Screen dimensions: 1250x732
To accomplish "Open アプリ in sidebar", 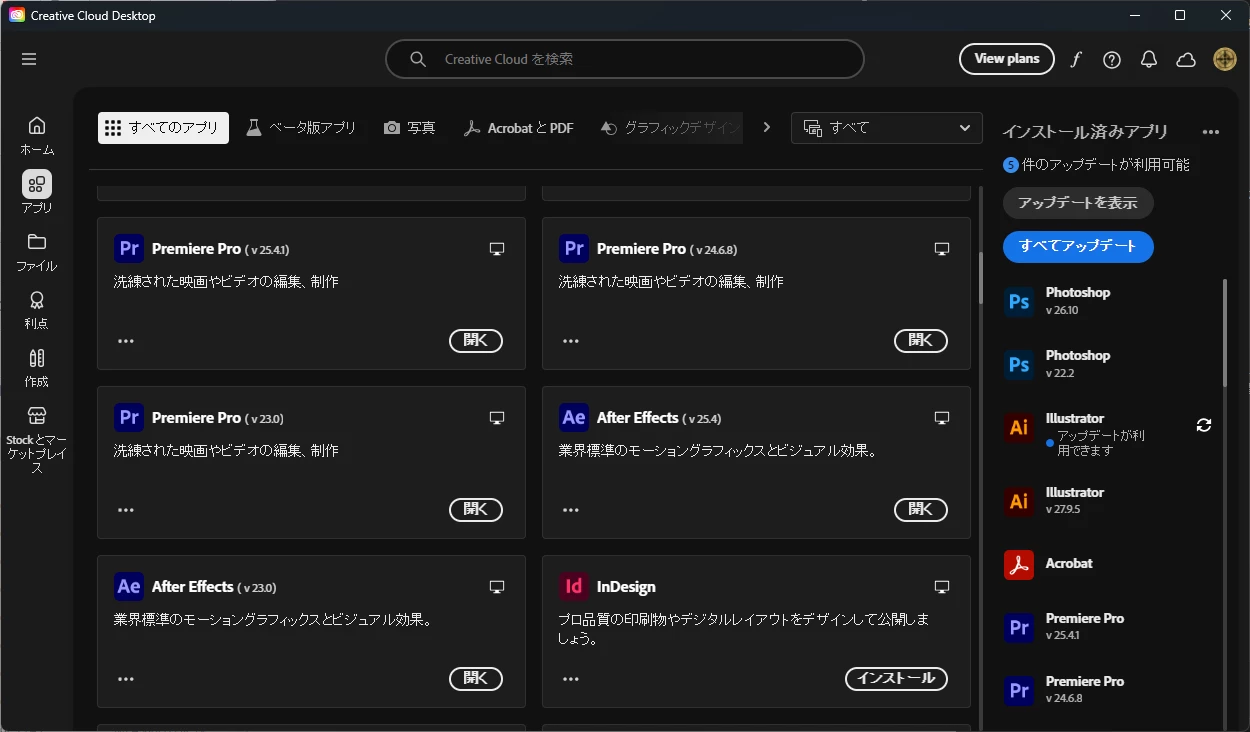I will point(37,193).
